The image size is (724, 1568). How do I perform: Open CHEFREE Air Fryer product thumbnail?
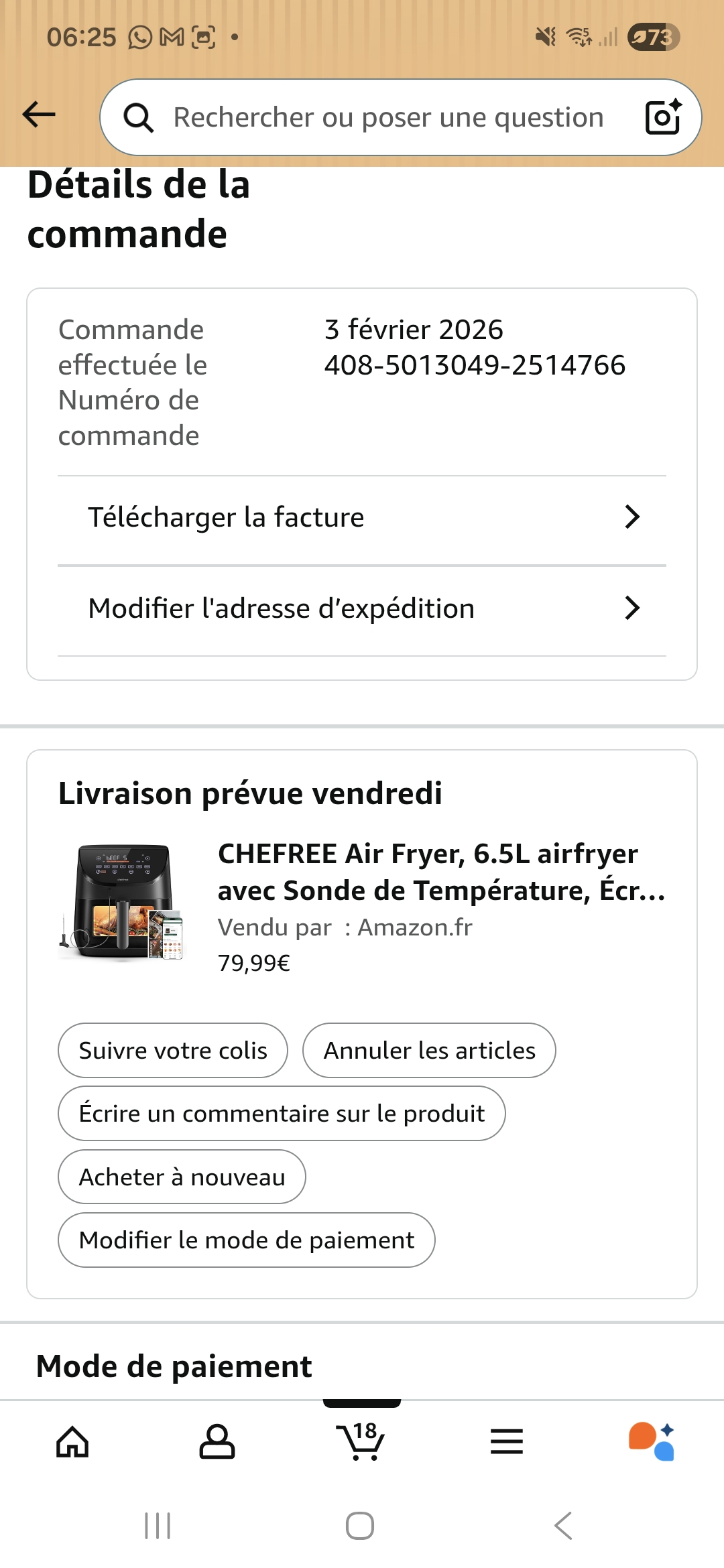tap(121, 902)
